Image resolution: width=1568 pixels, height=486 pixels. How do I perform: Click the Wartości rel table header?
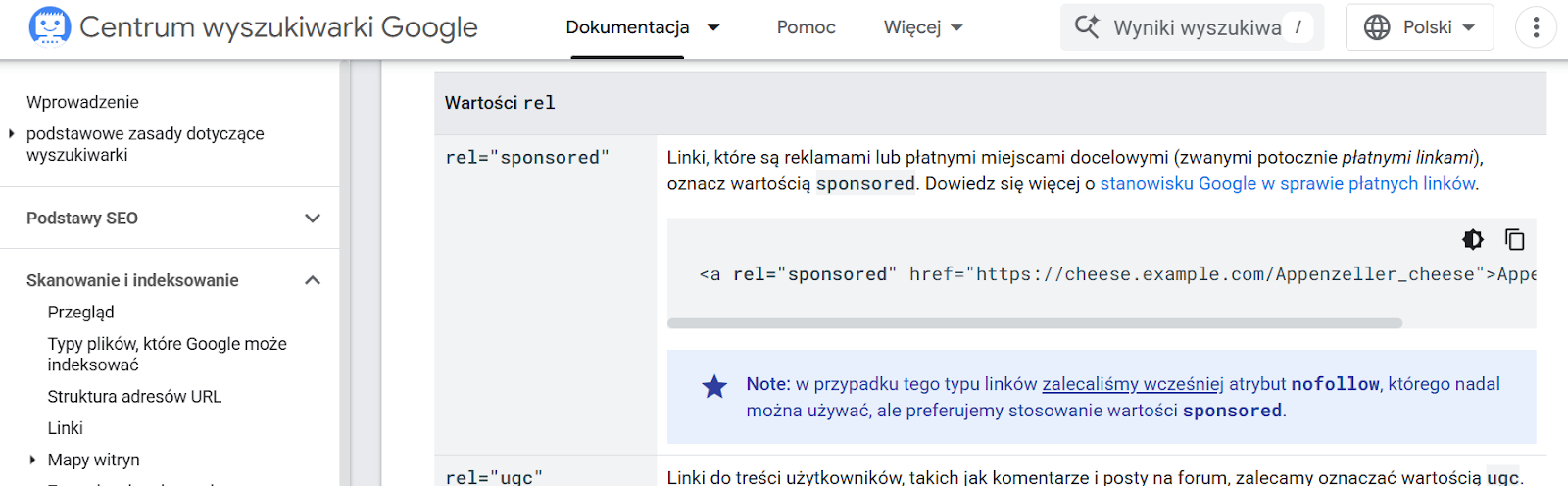click(991, 103)
